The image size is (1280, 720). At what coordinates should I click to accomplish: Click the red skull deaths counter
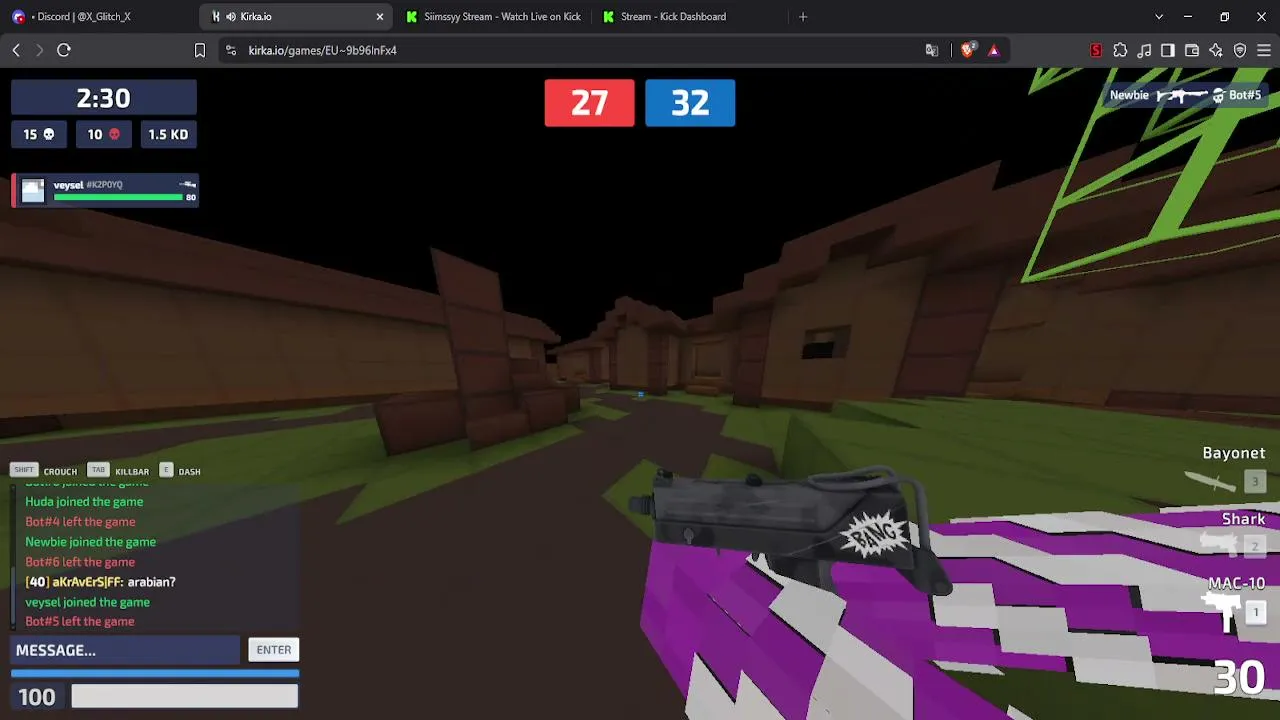click(x=104, y=134)
